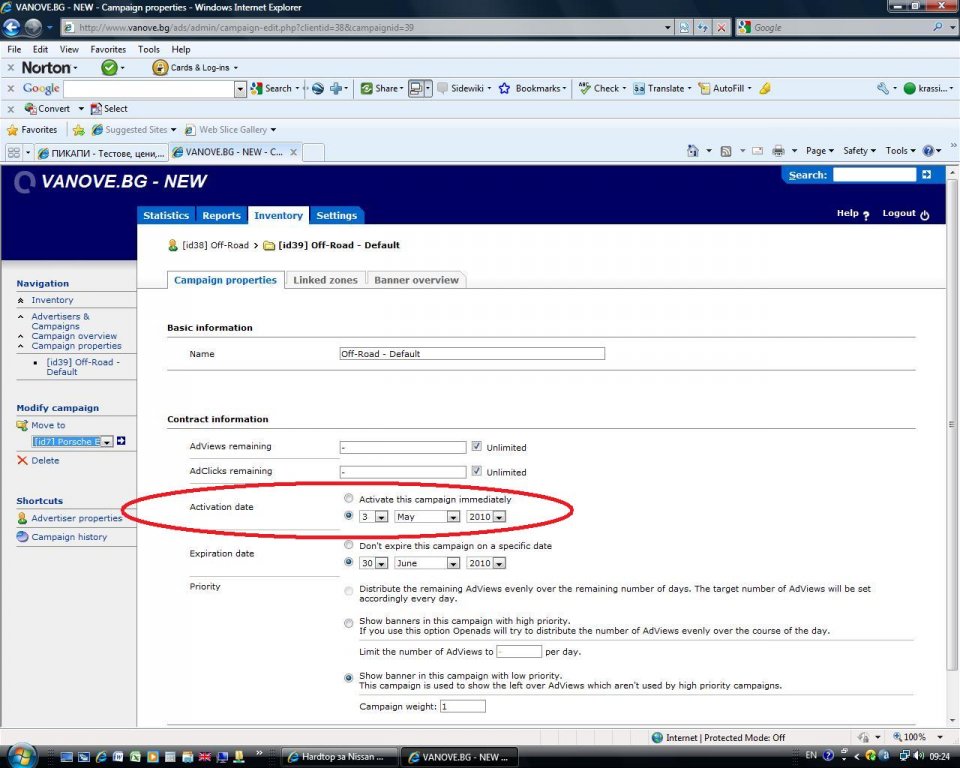Click the browser Back arrow button
This screenshot has width=960, height=768.
(14, 27)
